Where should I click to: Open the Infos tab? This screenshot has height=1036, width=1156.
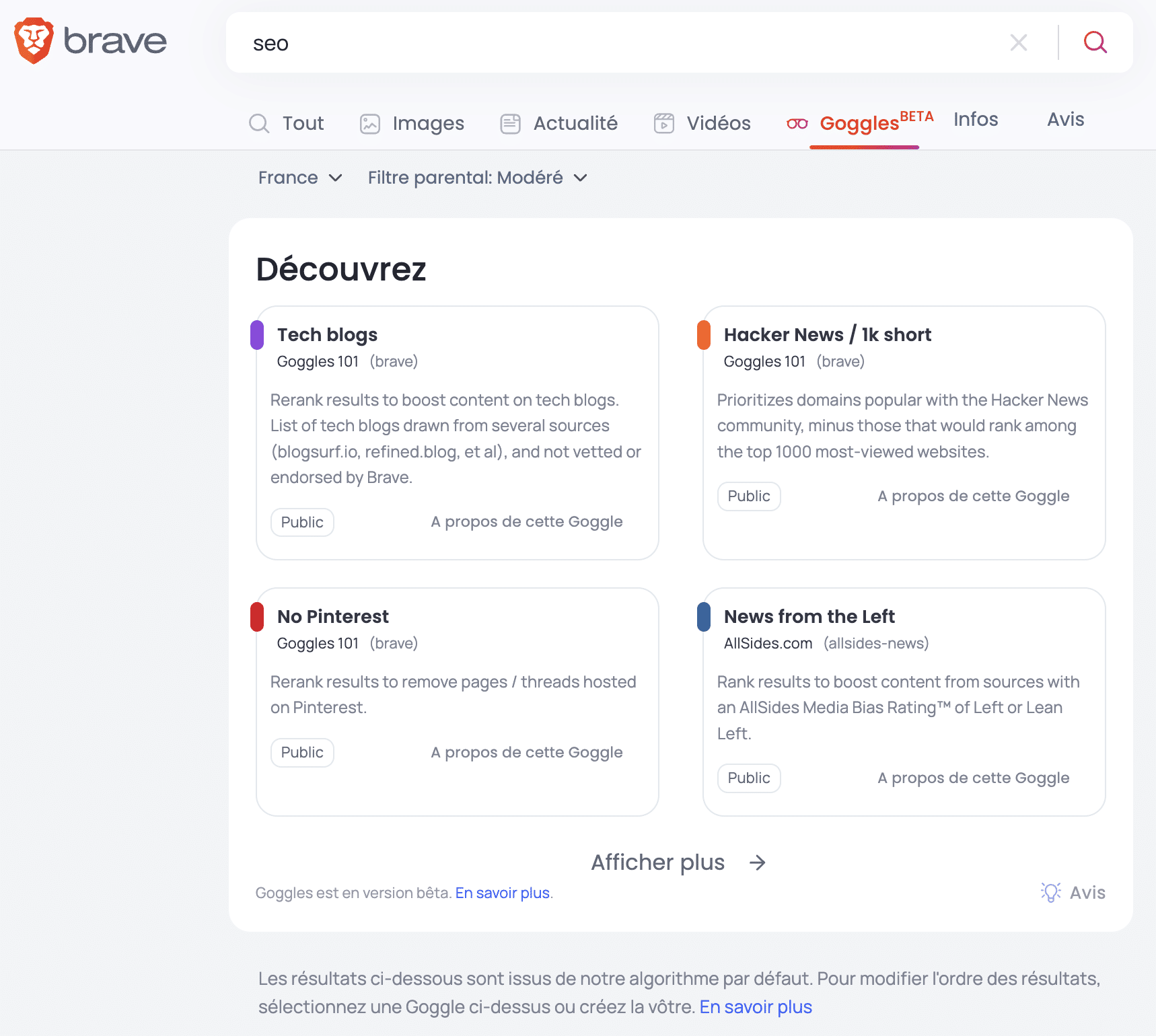click(975, 120)
